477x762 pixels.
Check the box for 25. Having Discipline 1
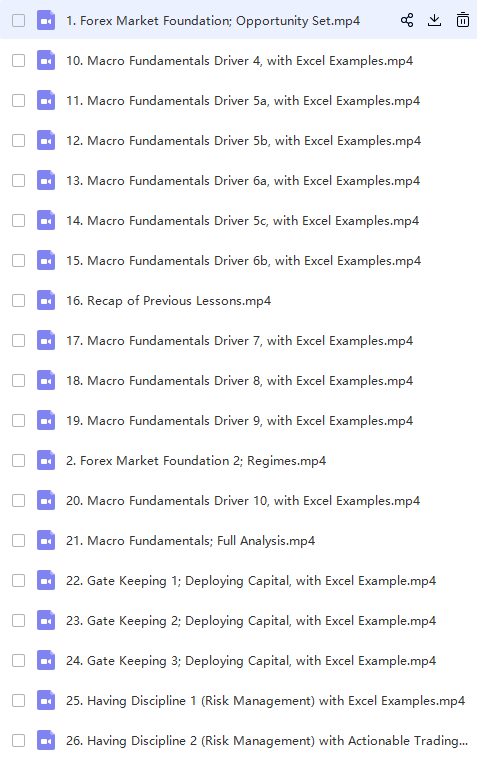[x=18, y=700]
